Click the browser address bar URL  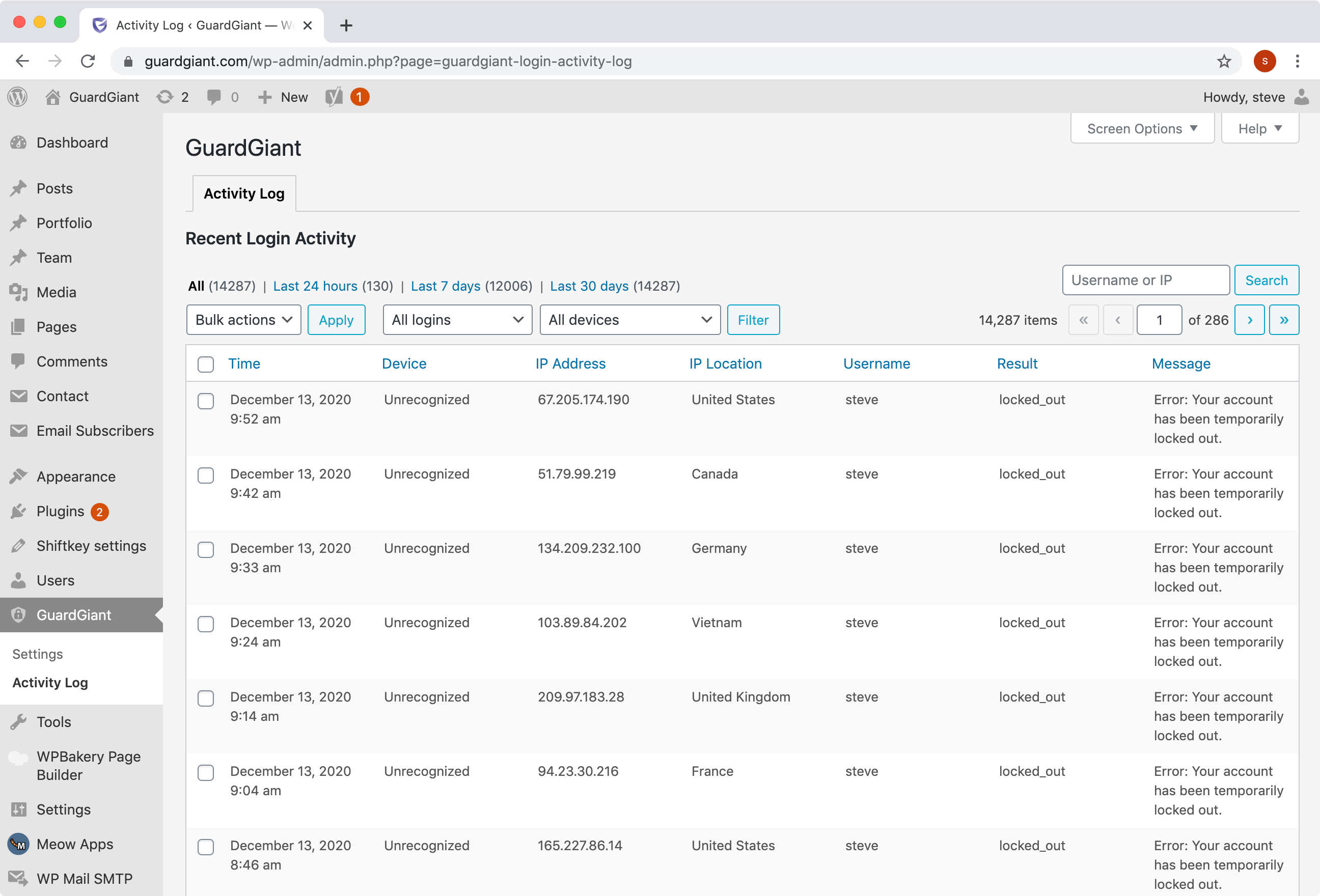click(388, 61)
